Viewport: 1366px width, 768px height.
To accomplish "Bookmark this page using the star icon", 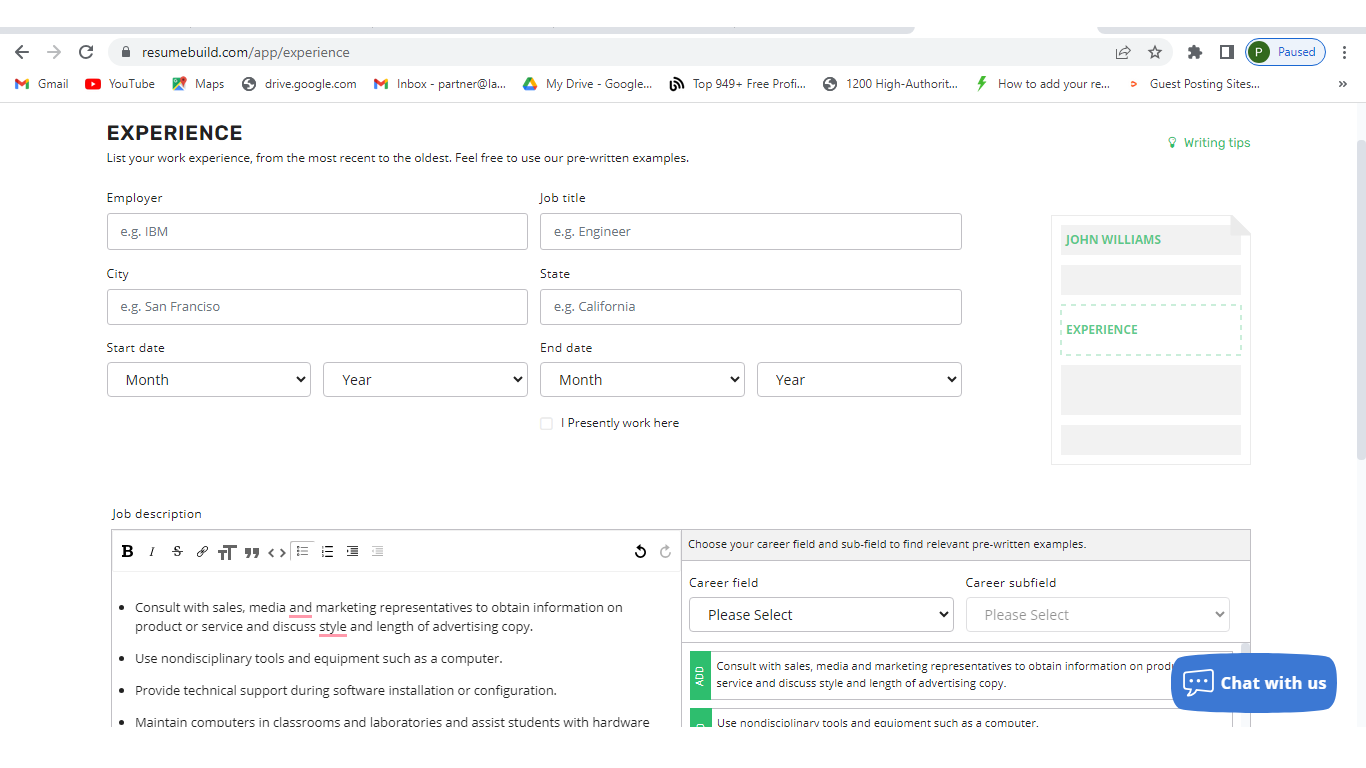I will click(x=1155, y=52).
